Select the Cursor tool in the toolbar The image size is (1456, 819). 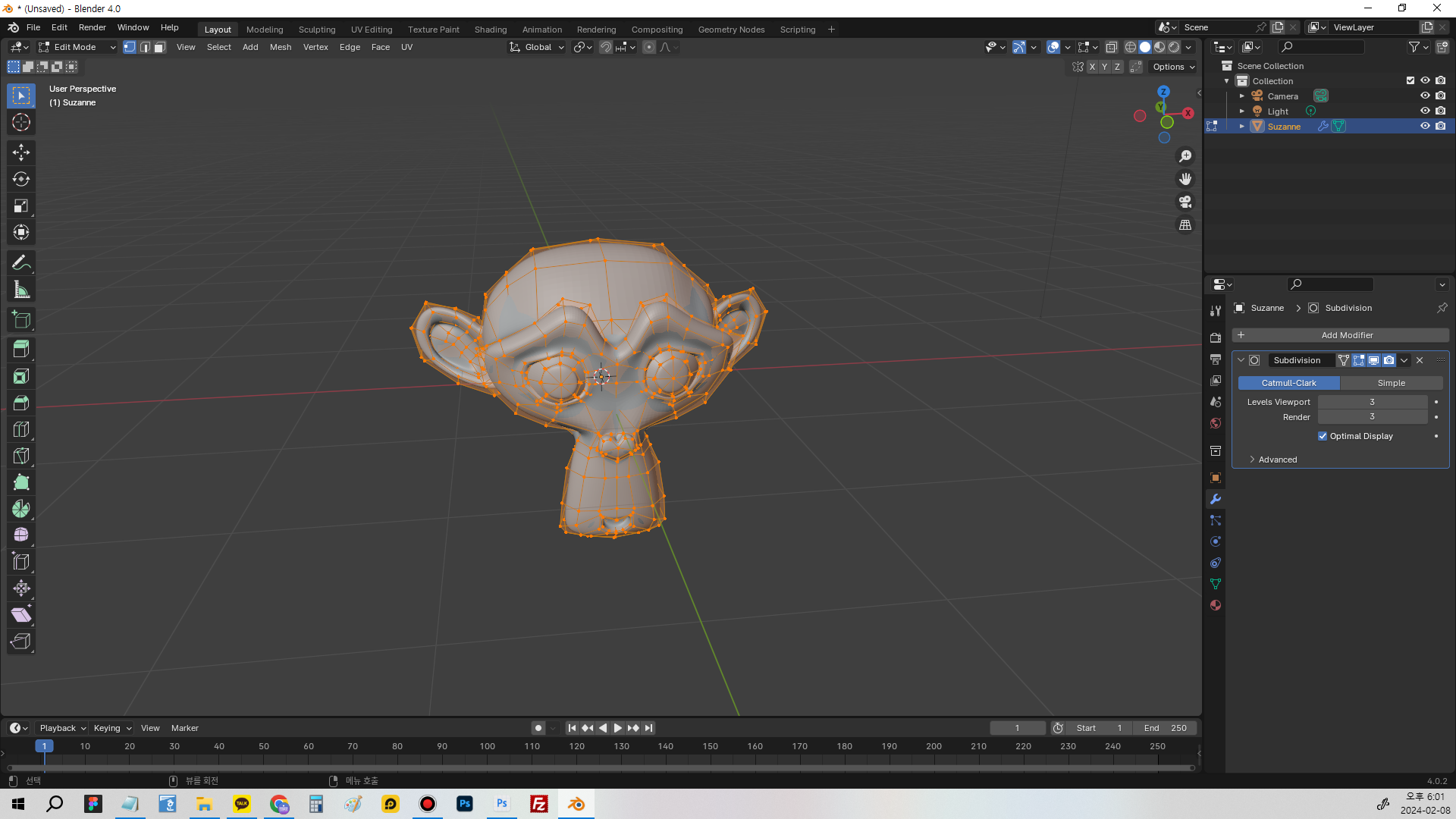[21, 122]
